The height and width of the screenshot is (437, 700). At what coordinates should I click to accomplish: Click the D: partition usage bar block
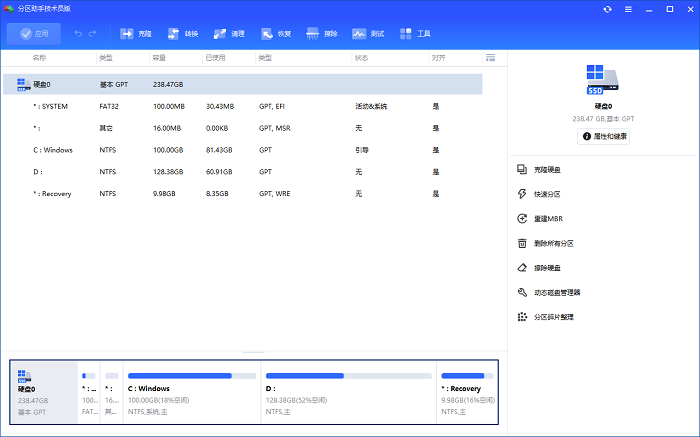tap(350, 392)
